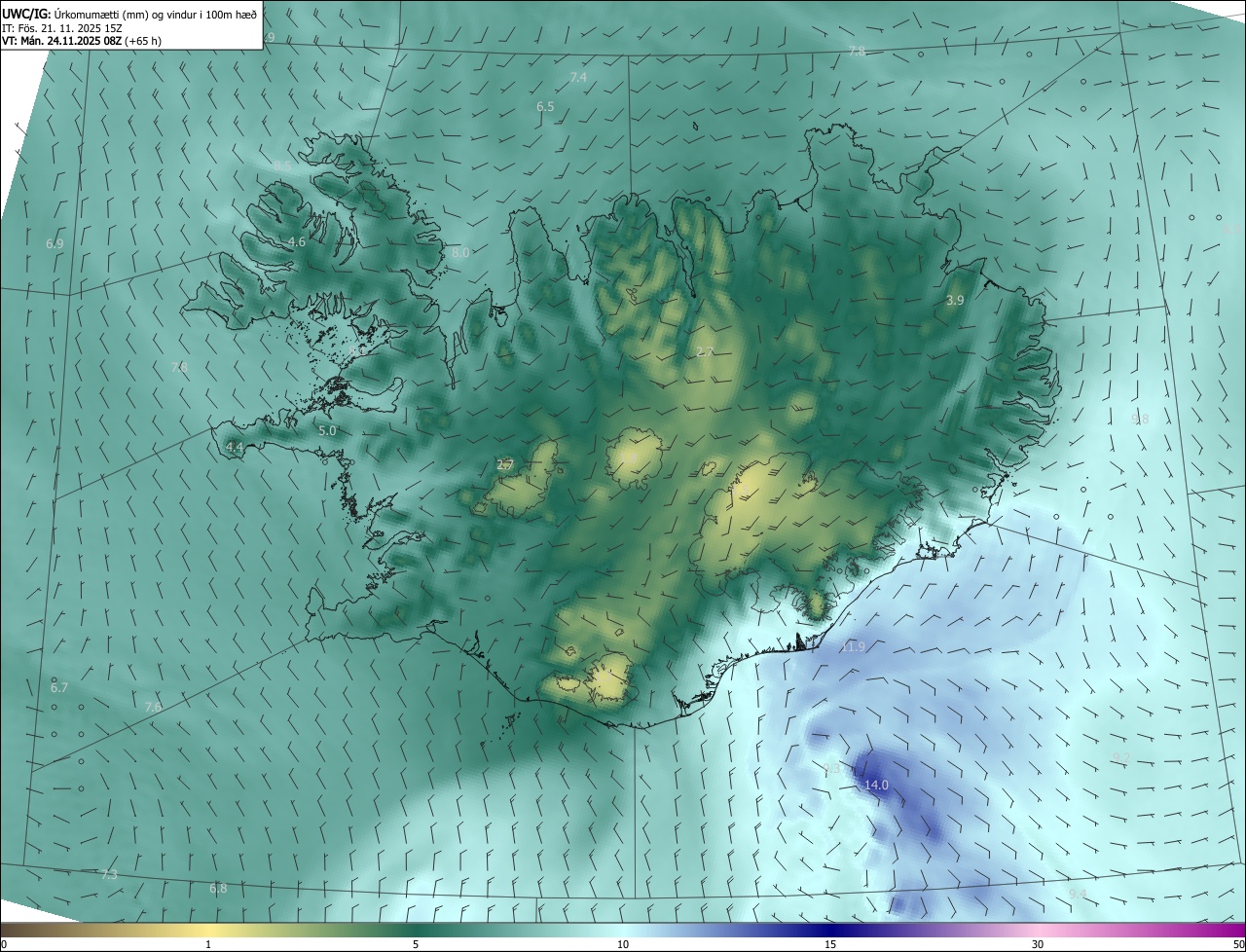This screenshot has width=1246, height=952.
Task: Click the 6.7 value label
Action: coord(59,687)
